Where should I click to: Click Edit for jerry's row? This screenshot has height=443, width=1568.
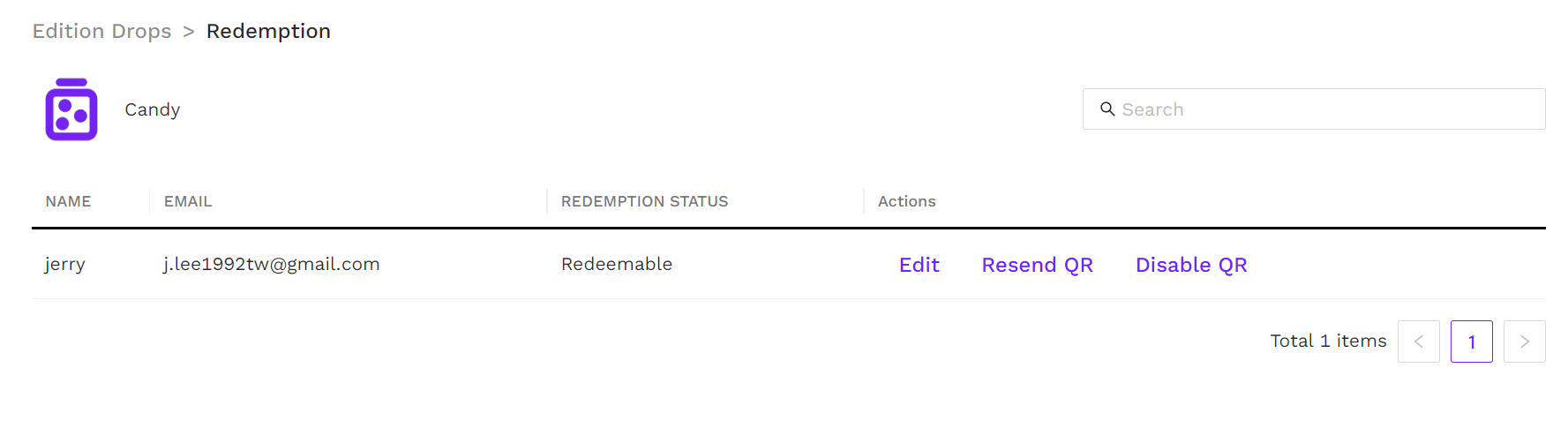tap(919, 265)
